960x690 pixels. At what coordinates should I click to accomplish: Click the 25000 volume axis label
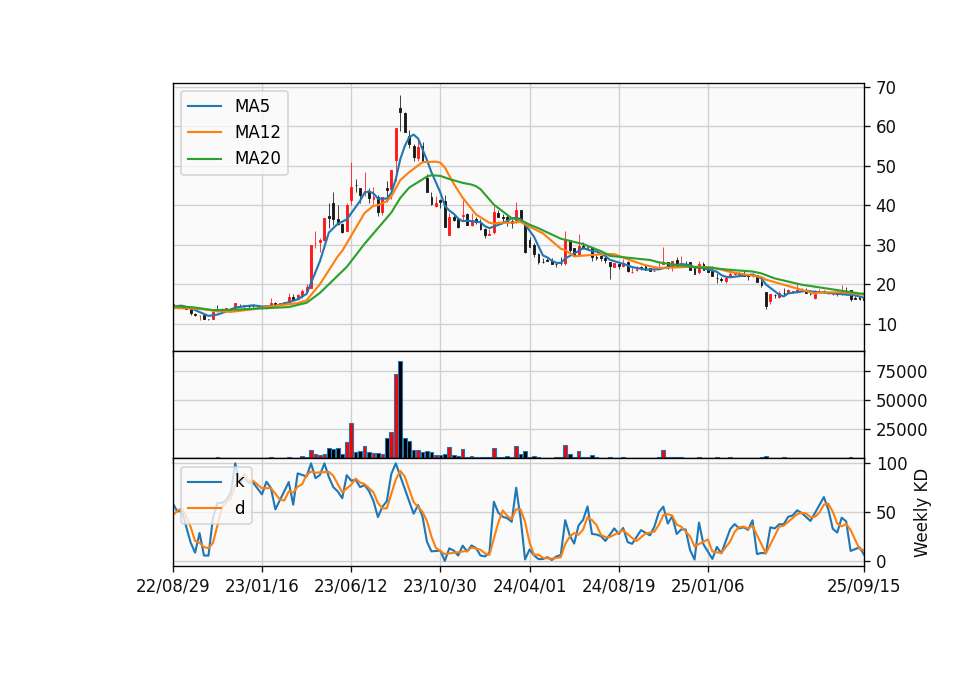901,430
